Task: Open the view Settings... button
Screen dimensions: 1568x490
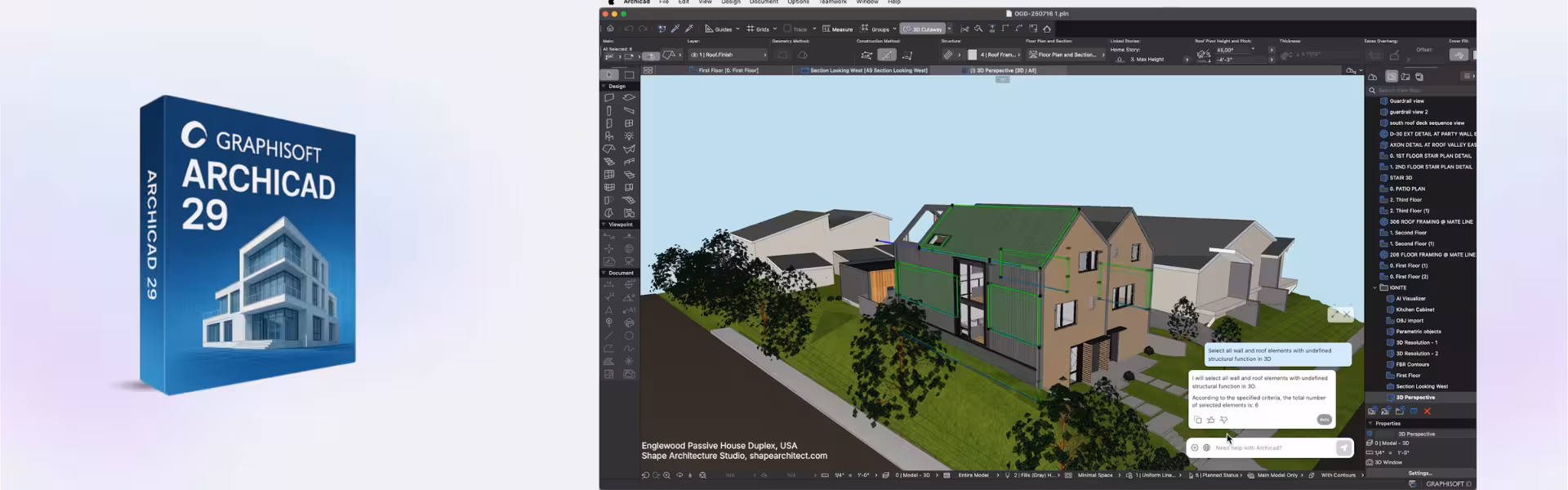Action: 1420,473
